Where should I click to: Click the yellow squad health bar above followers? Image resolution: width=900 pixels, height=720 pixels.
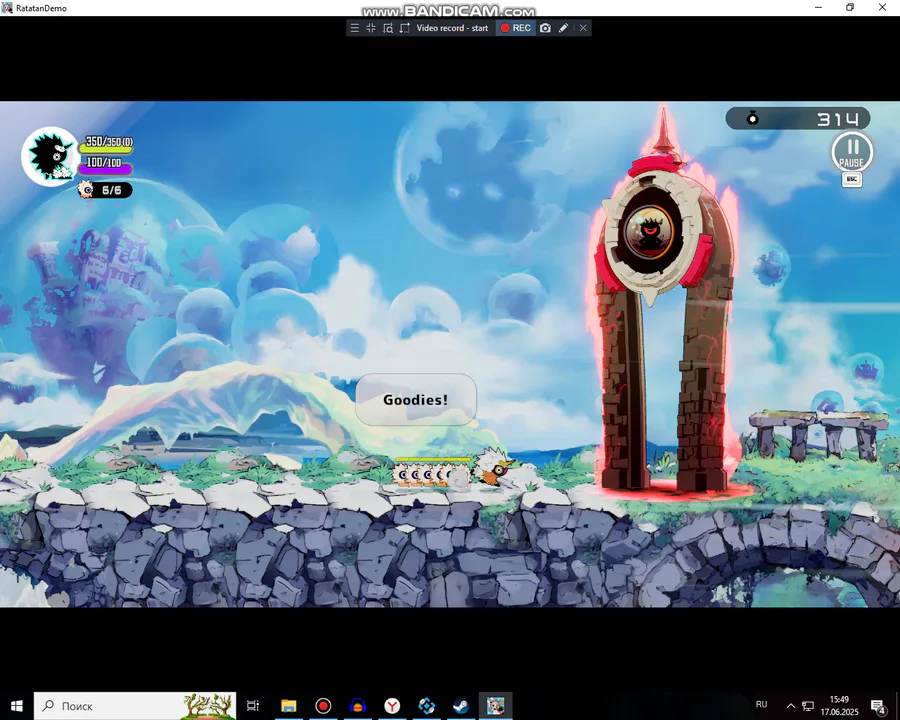point(433,459)
